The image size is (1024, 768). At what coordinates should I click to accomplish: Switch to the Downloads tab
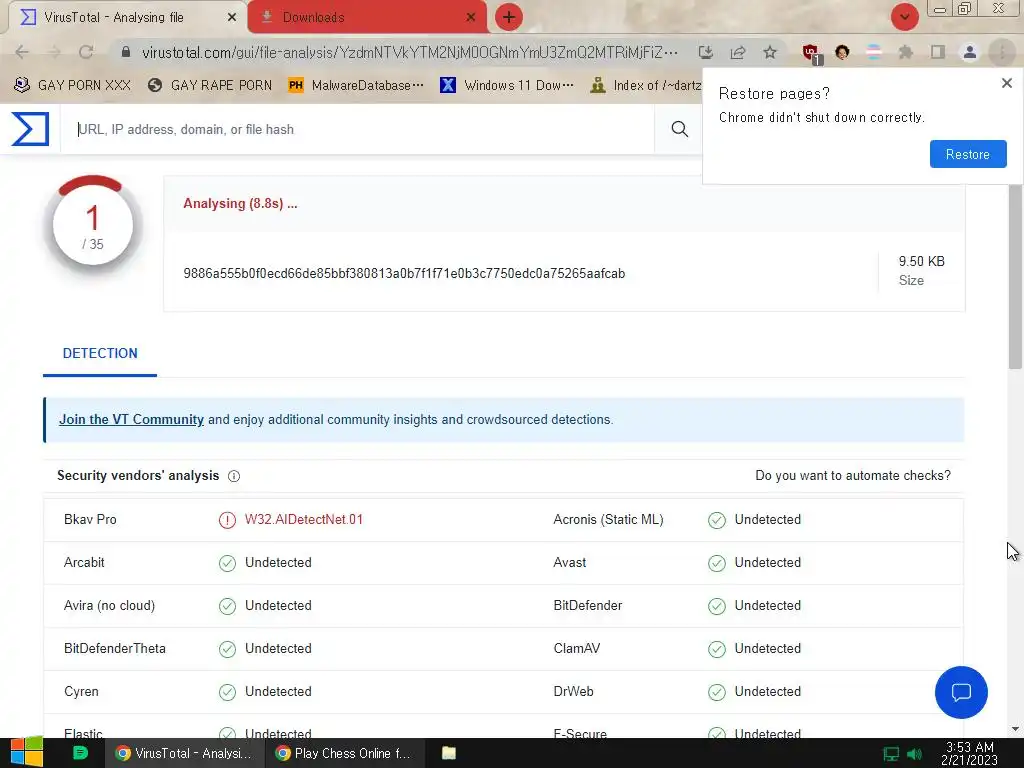[366, 17]
